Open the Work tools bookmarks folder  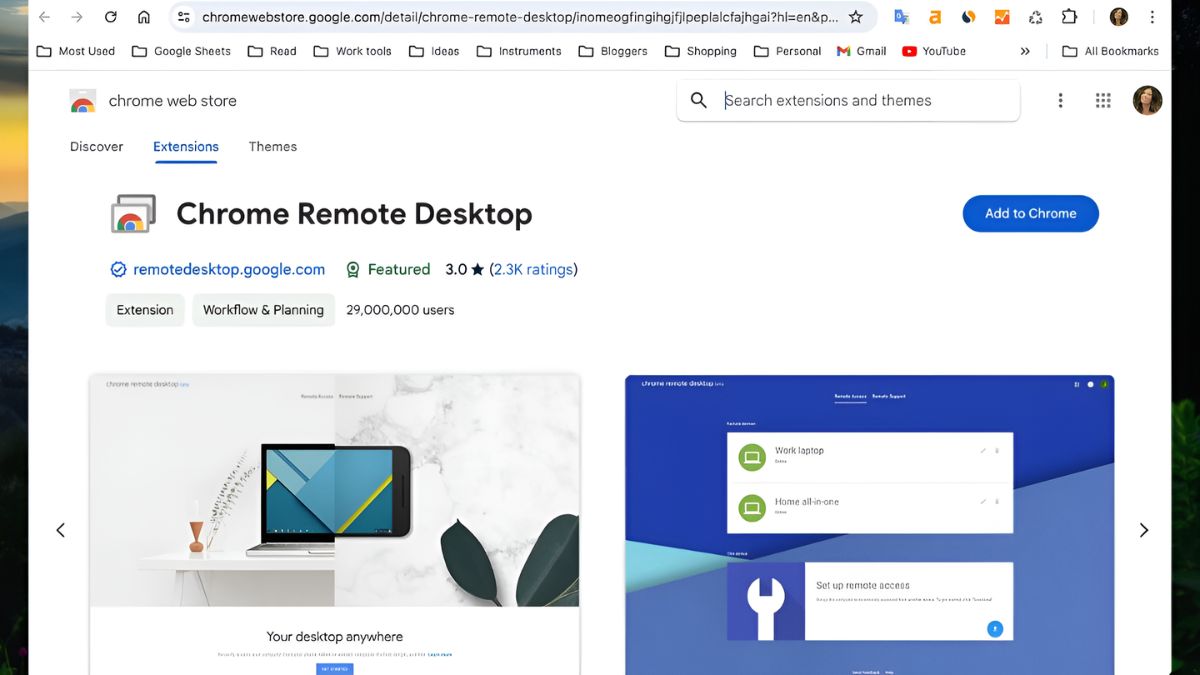click(x=352, y=51)
